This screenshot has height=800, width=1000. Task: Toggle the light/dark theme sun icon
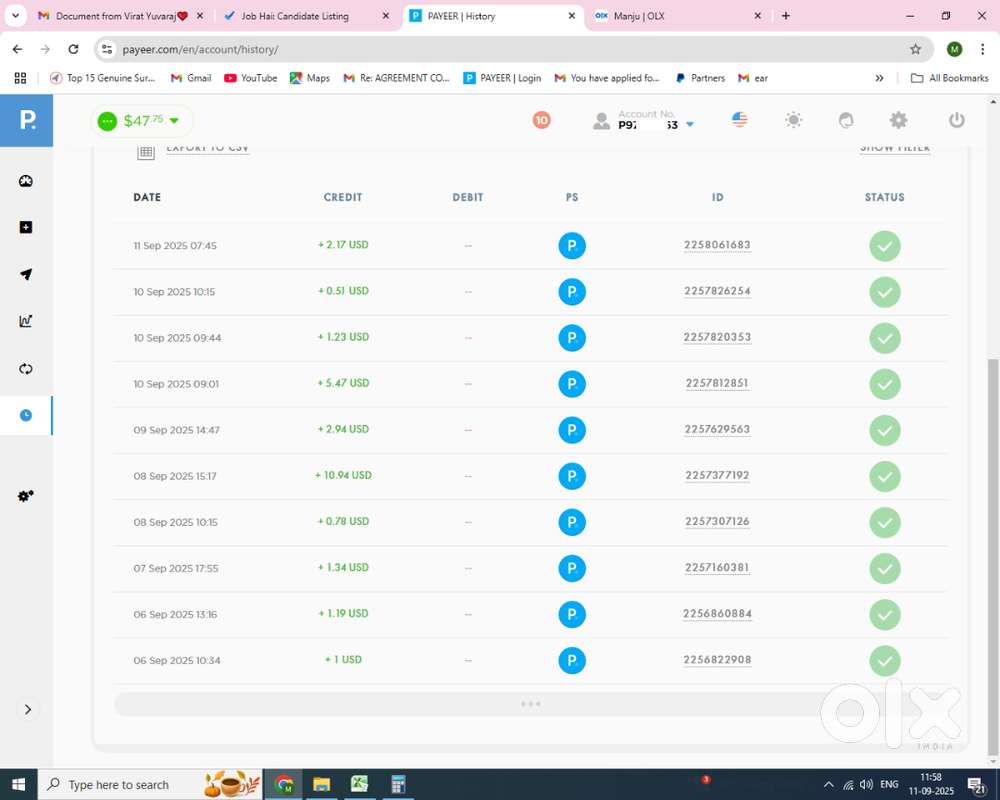[793, 120]
